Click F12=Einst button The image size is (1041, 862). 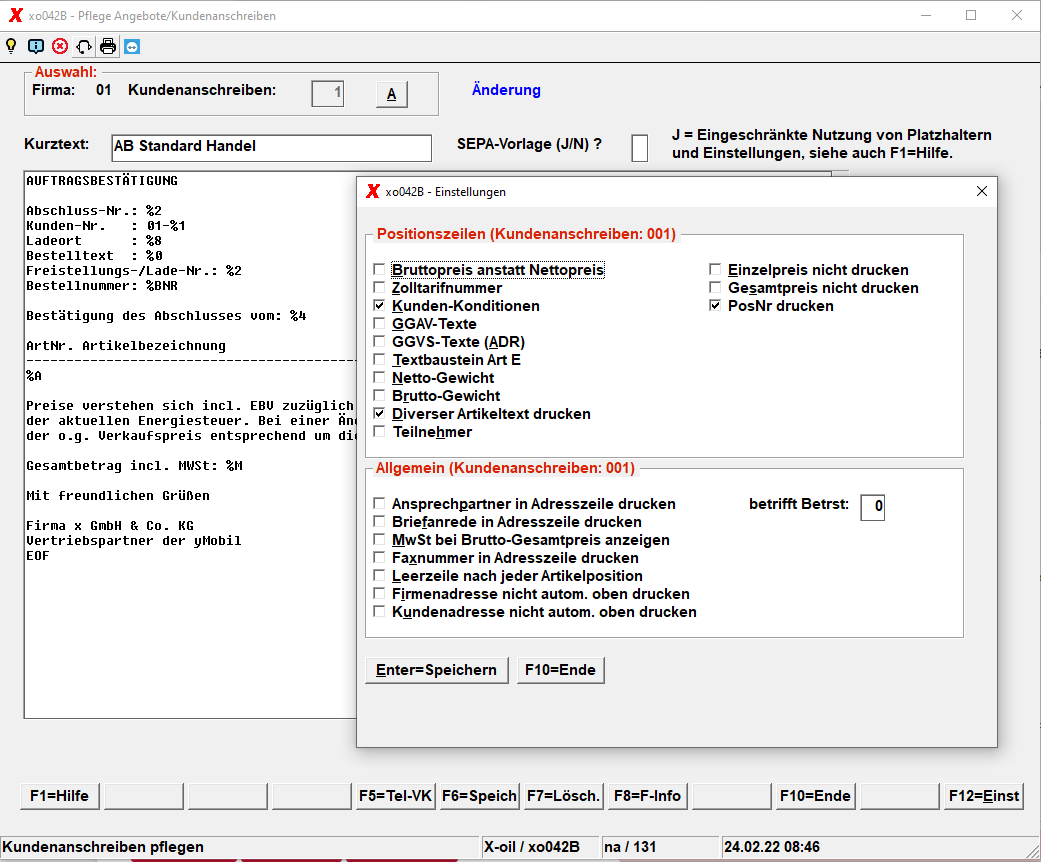click(984, 796)
